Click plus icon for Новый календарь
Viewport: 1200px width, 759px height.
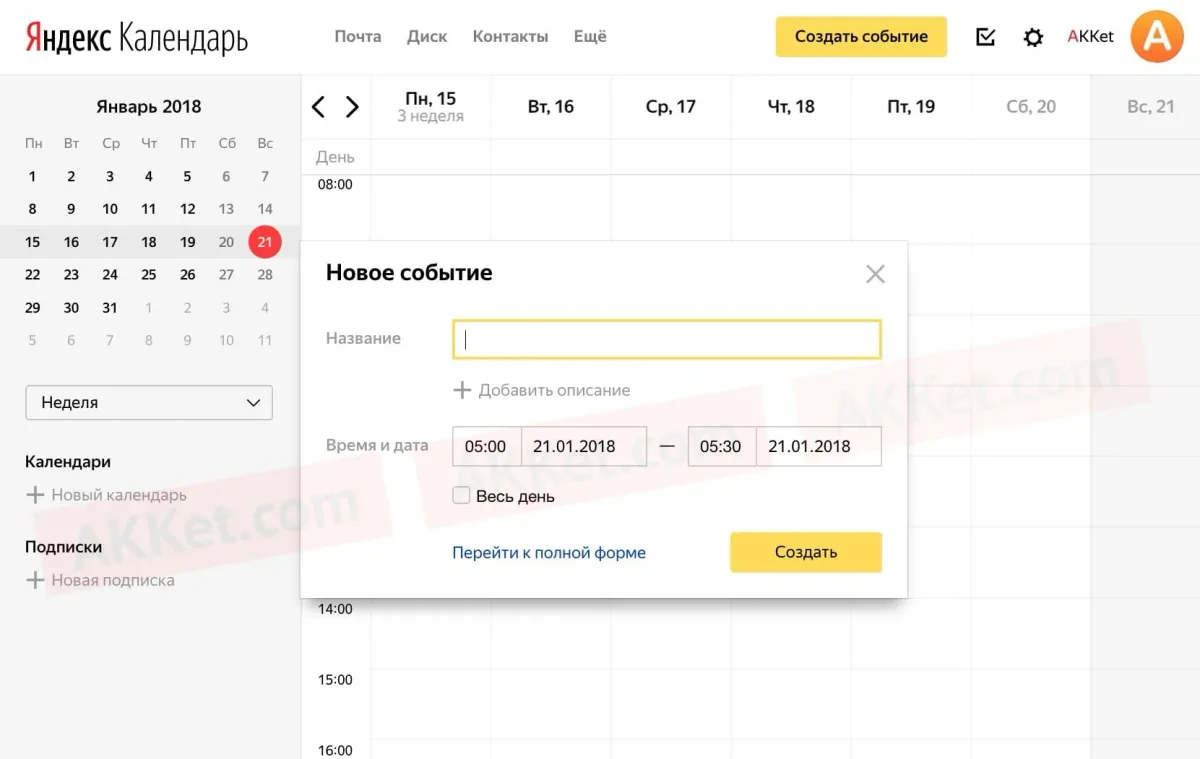pyautogui.click(x=35, y=495)
